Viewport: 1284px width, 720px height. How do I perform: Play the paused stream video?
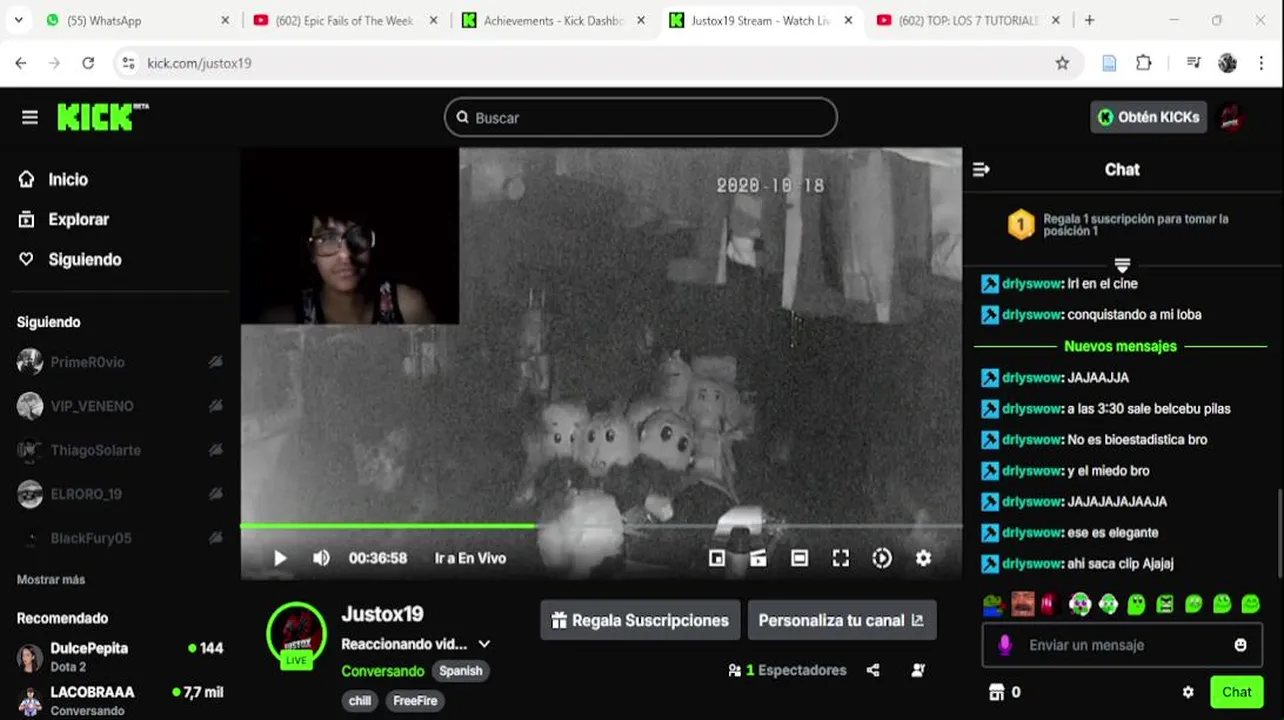(x=280, y=558)
